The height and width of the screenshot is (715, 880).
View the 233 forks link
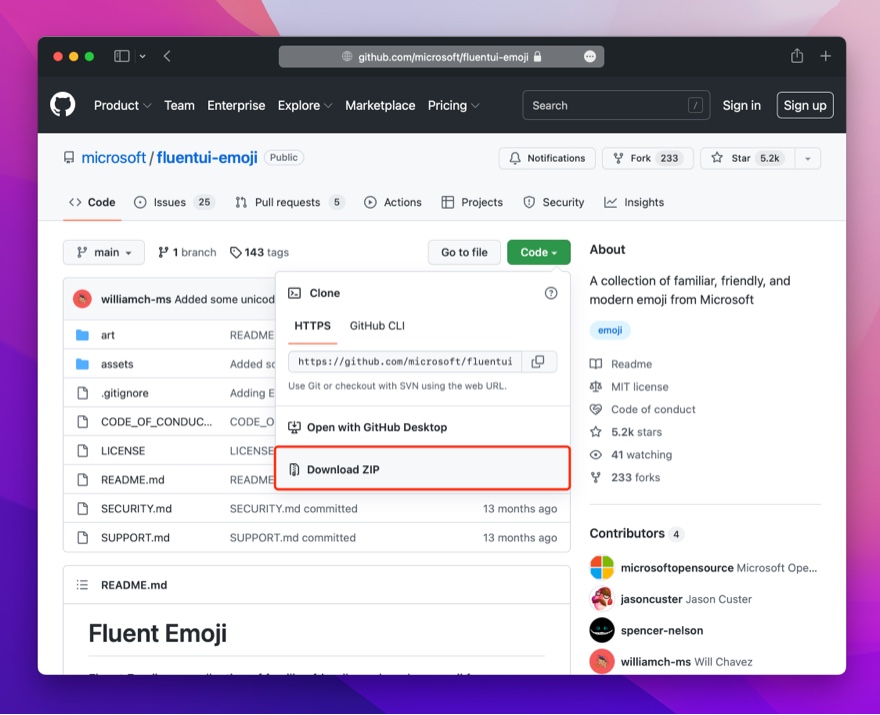point(625,478)
